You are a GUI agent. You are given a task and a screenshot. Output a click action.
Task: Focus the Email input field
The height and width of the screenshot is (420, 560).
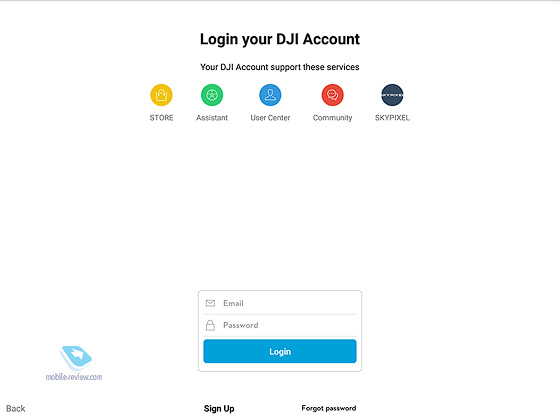pos(280,303)
